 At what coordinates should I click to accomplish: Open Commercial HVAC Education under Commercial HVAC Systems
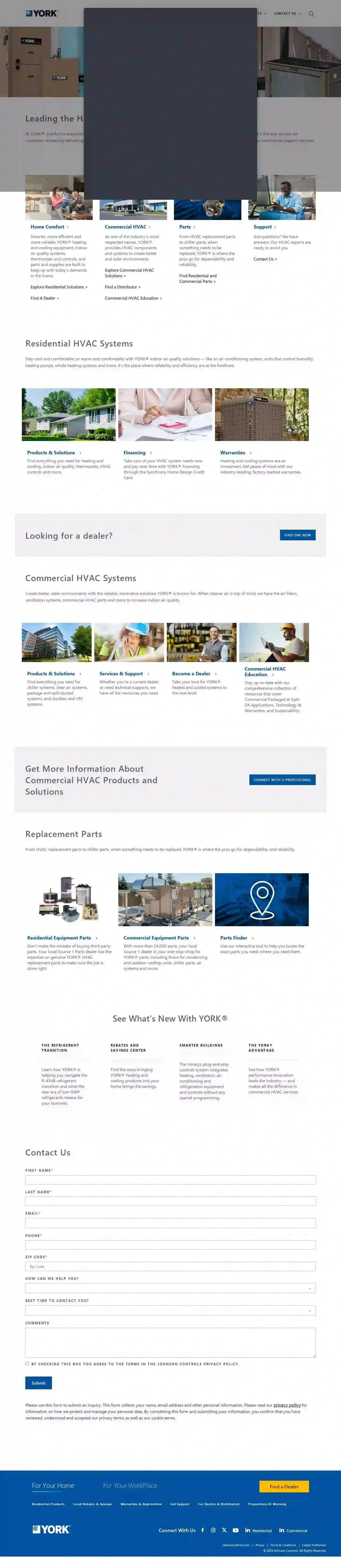(x=265, y=671)
